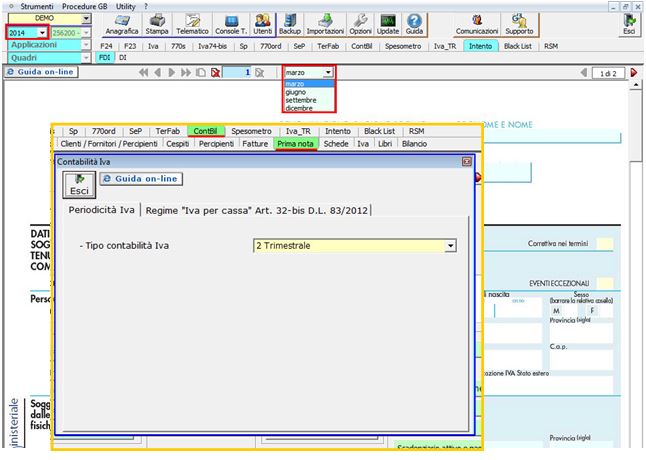This screenshot has height=460, width=646.
Task: Open Clienti / Fornitori / Percipienti tab
Action: pos(109,144)
